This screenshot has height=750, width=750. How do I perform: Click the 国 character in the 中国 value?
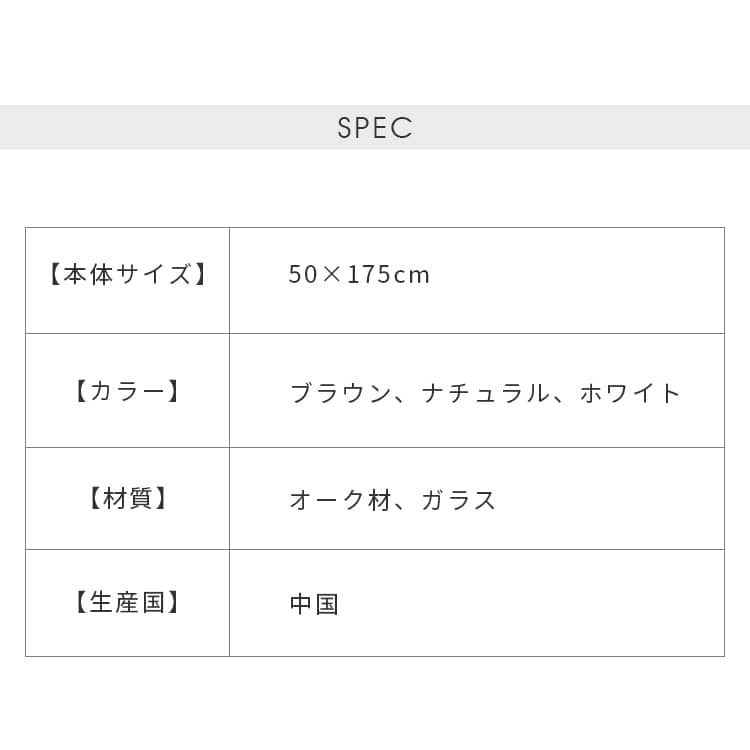tap(327, 604)
